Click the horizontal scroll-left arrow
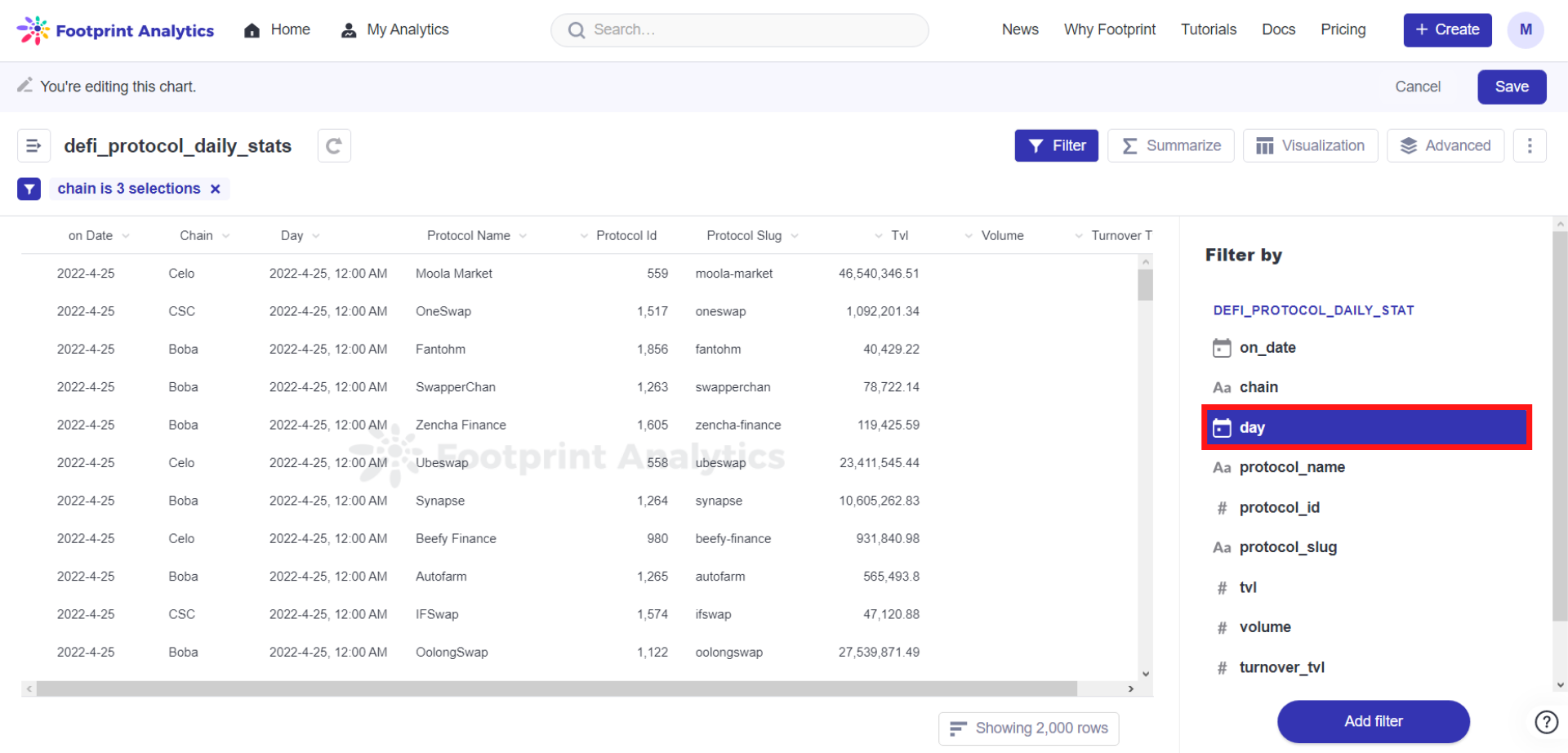The image size is (1568, 753). tap(29, 689)
